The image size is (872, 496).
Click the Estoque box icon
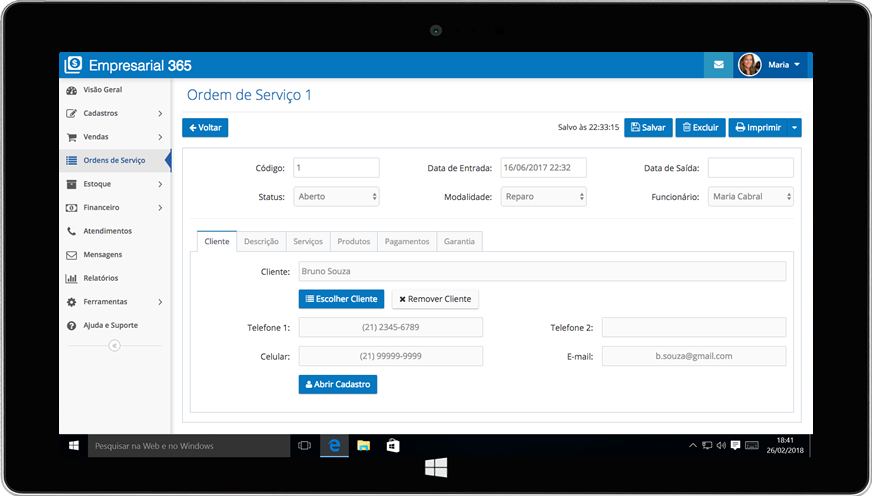tap(71, 184)
